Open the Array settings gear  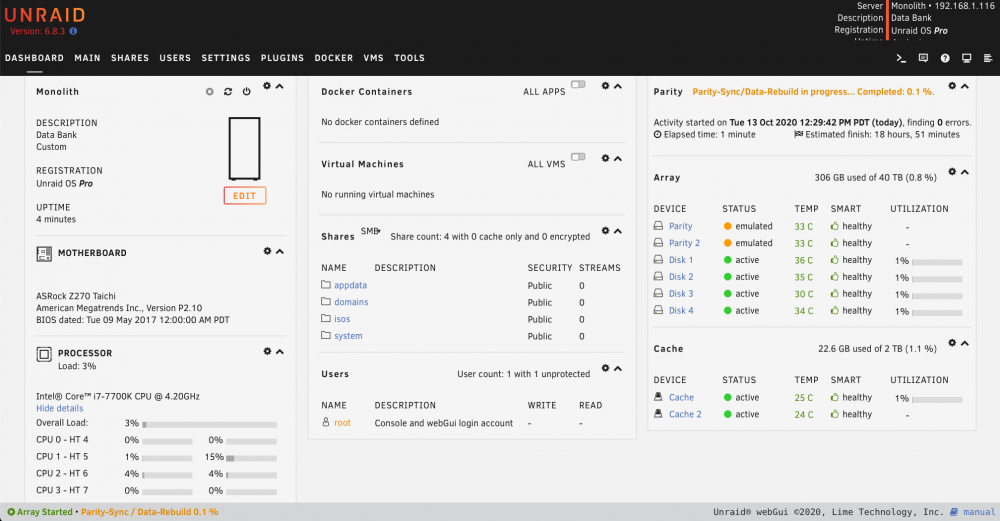[x=952, y=172]
